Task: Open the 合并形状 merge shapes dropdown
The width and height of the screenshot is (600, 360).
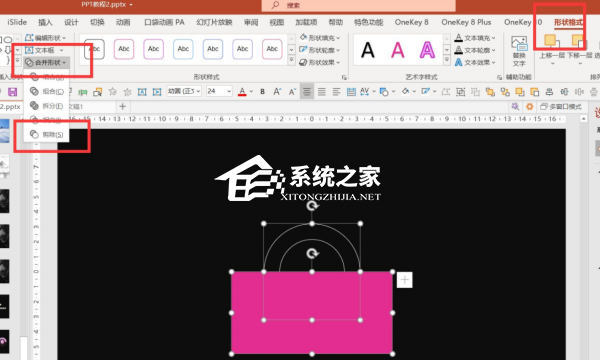Action: pyautogui.click(x=46, y=62)
